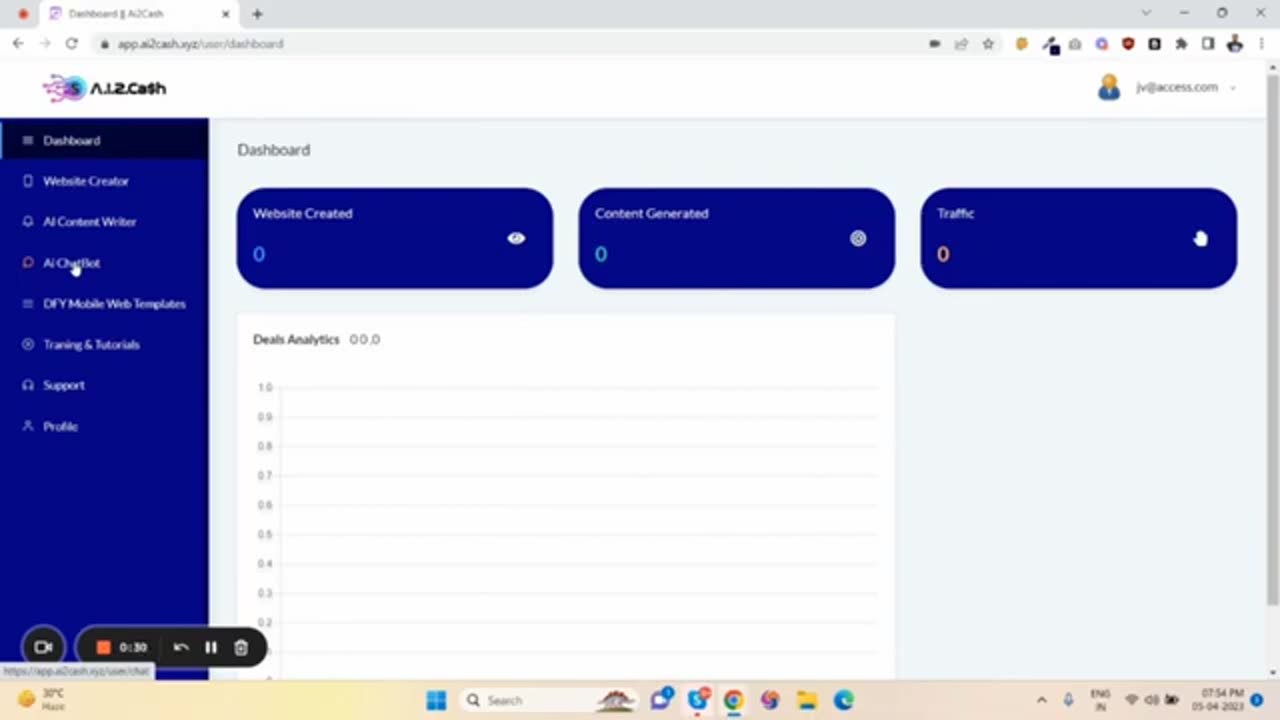
Task: Expand the jv@access.com account dropdown
Action: coord(1186,88)
